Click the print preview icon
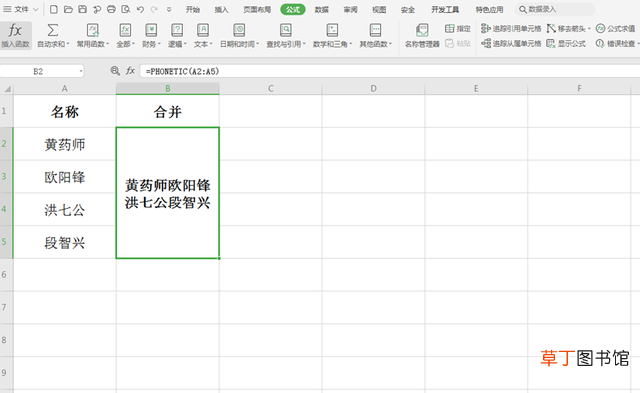 126,9
